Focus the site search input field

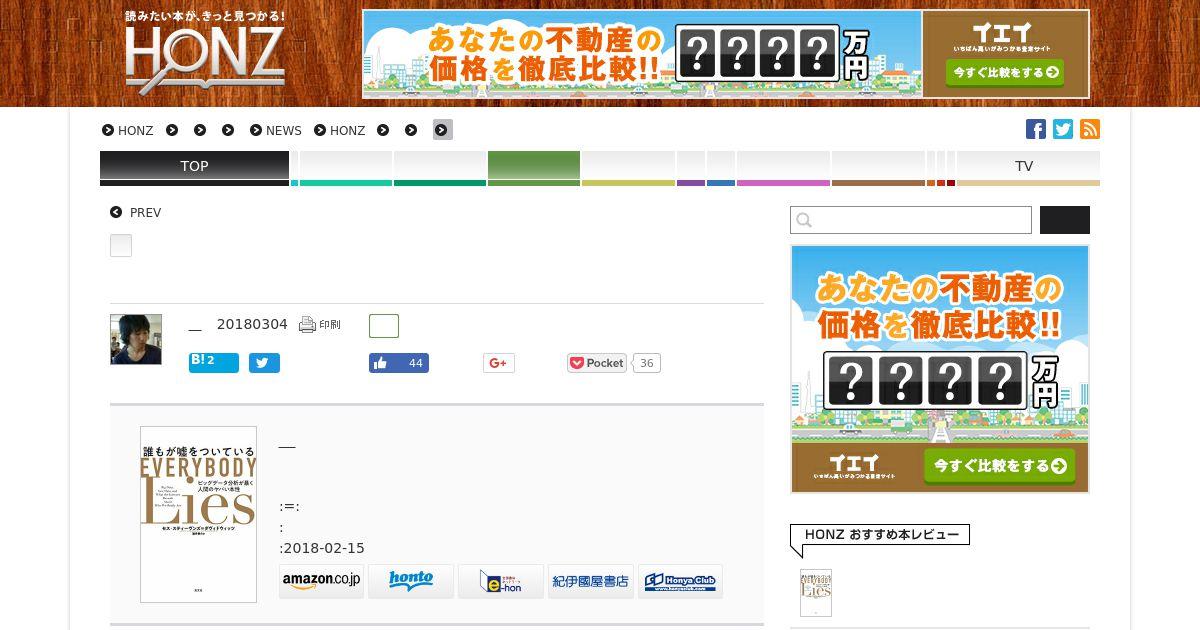pos(911,220)
